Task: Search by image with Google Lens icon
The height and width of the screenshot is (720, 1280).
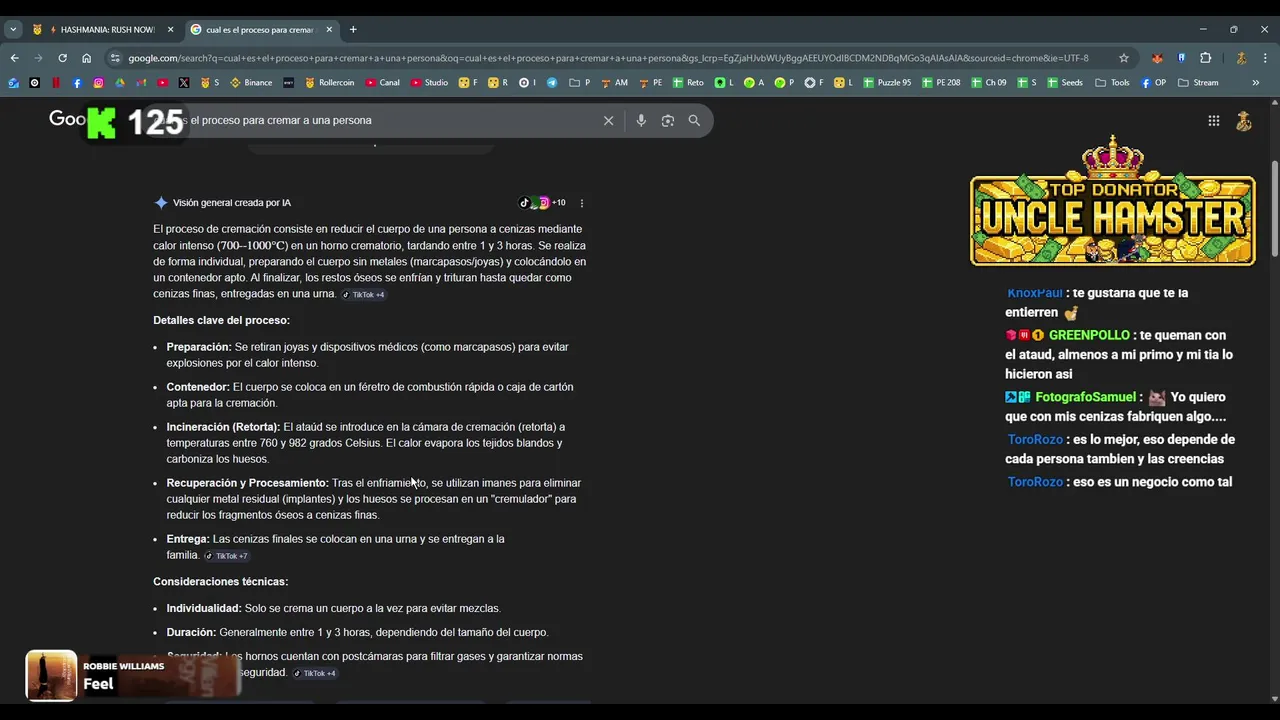Action: tap(667, 121)
